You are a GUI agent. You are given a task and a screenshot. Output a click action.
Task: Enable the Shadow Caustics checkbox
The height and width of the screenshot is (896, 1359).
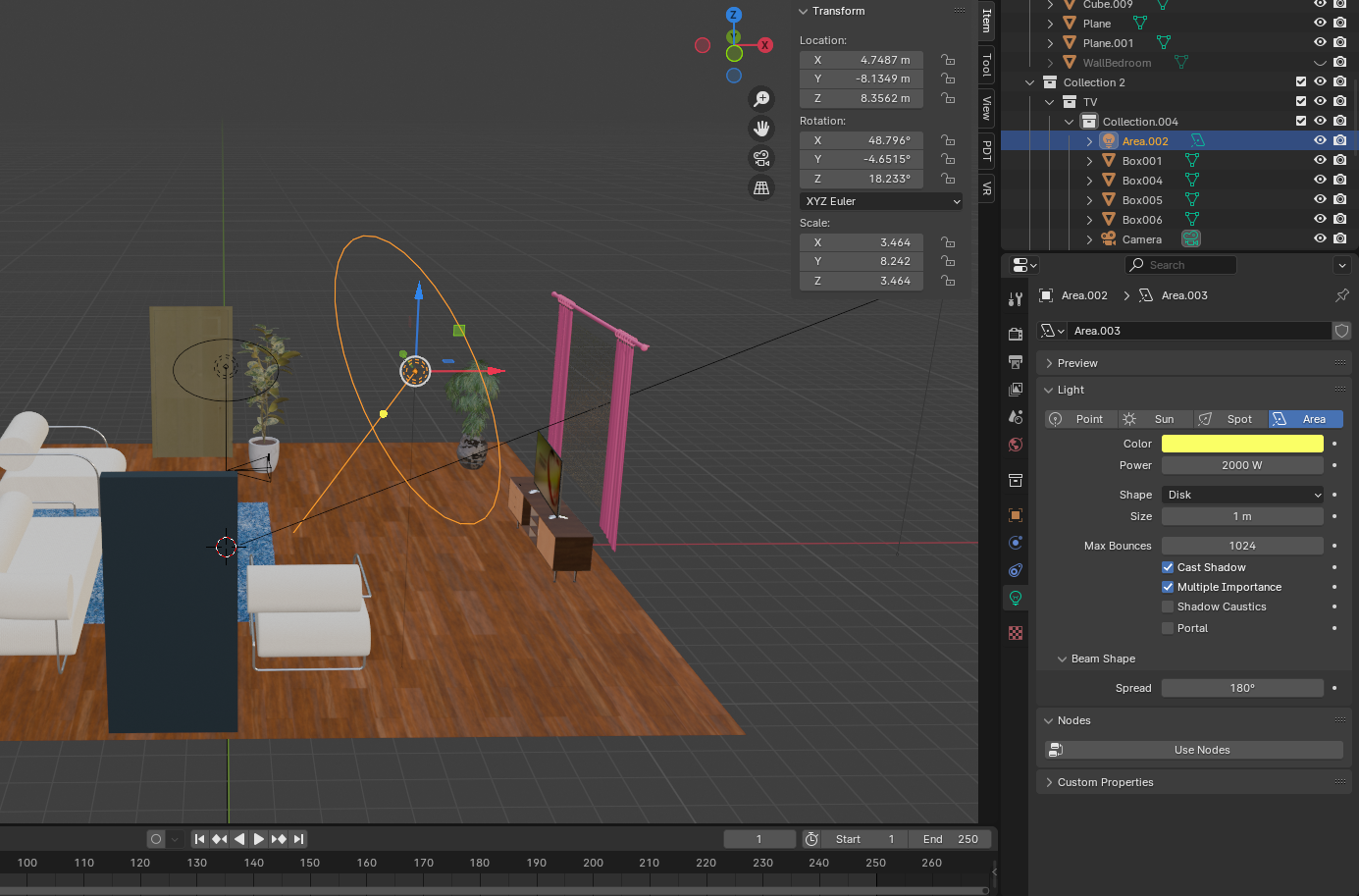(x=1168, y=606)
